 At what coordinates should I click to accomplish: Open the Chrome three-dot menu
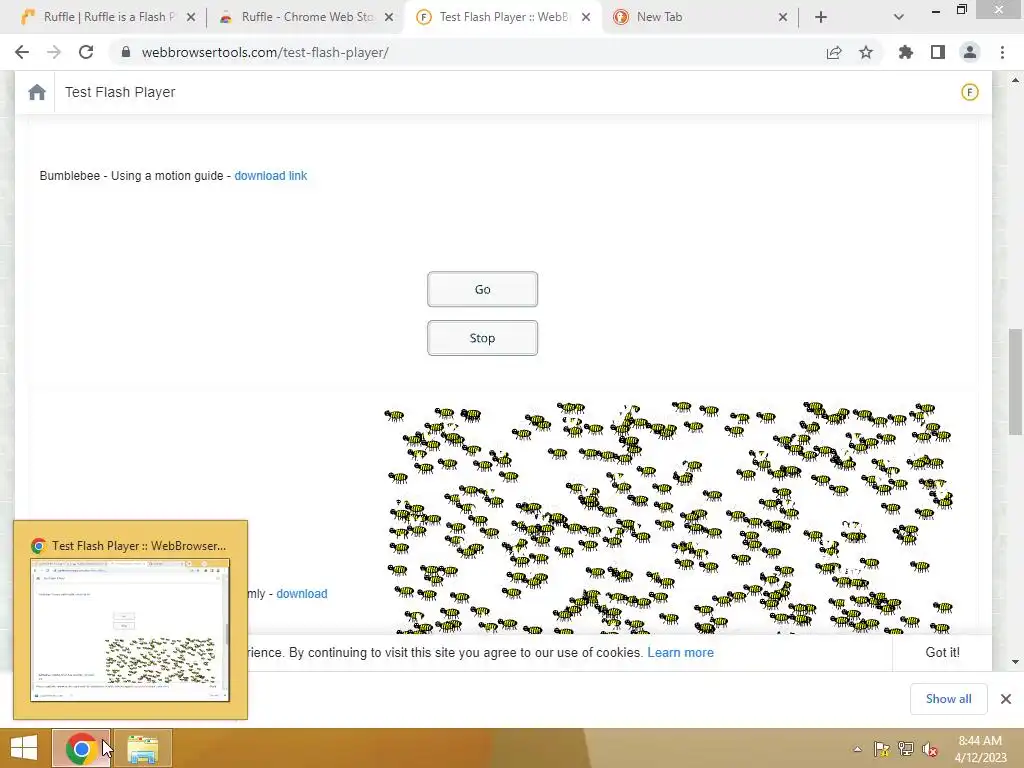pyautogui.click(x=1002, y=52)
